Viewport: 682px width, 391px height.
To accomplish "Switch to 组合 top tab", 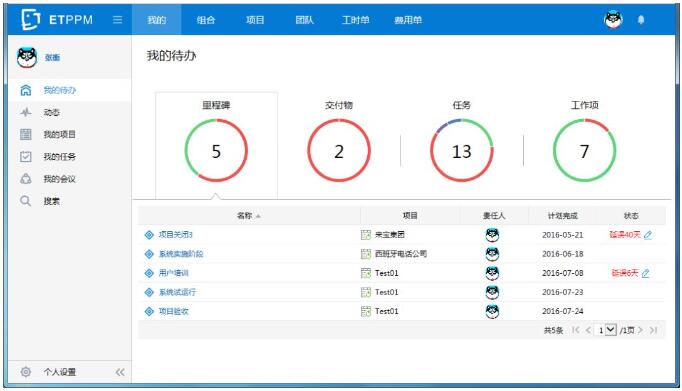I will [x=206, y=20].
